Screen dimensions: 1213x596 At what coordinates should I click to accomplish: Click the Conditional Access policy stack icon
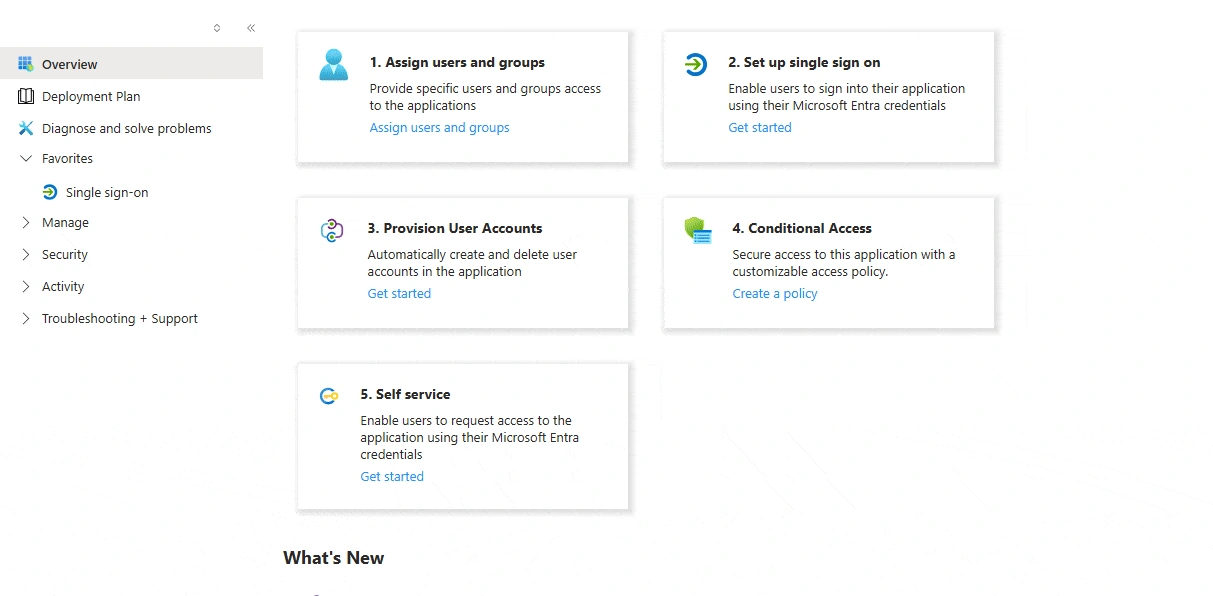(x=698, y=230)
